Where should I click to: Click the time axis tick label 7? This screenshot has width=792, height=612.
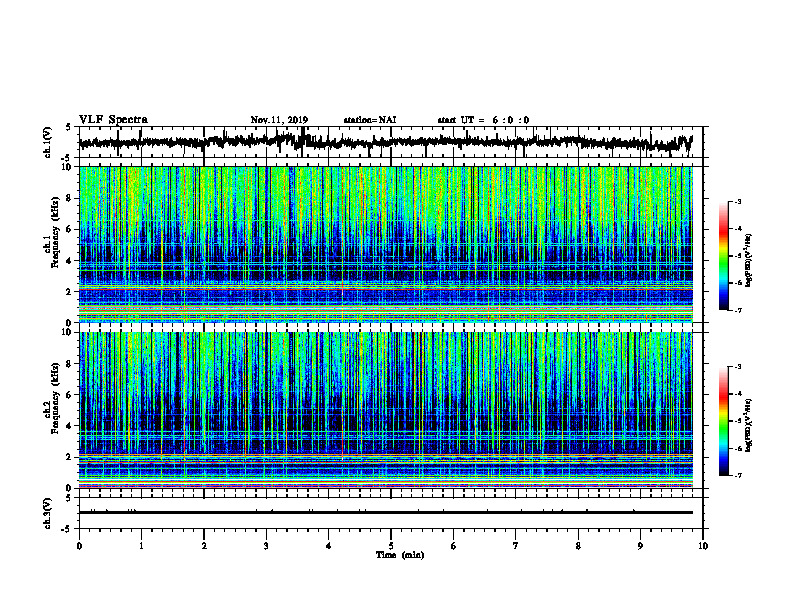point(516,546)
